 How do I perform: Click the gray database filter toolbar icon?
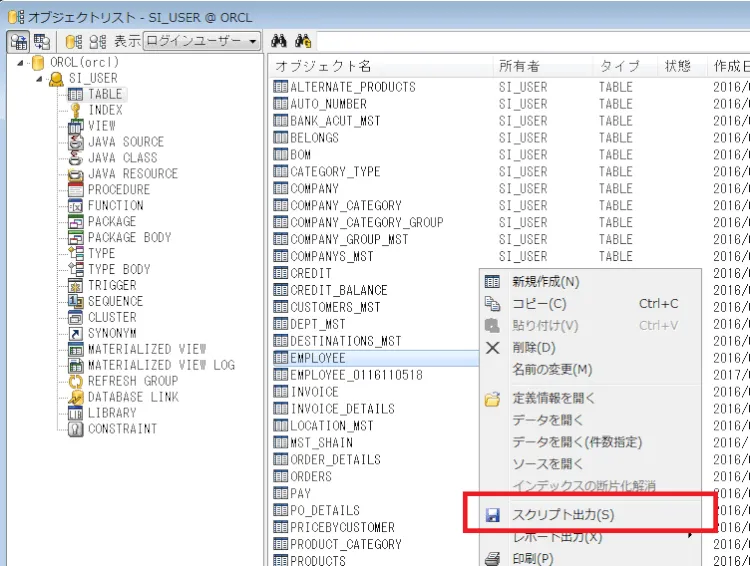pos(98,42)
